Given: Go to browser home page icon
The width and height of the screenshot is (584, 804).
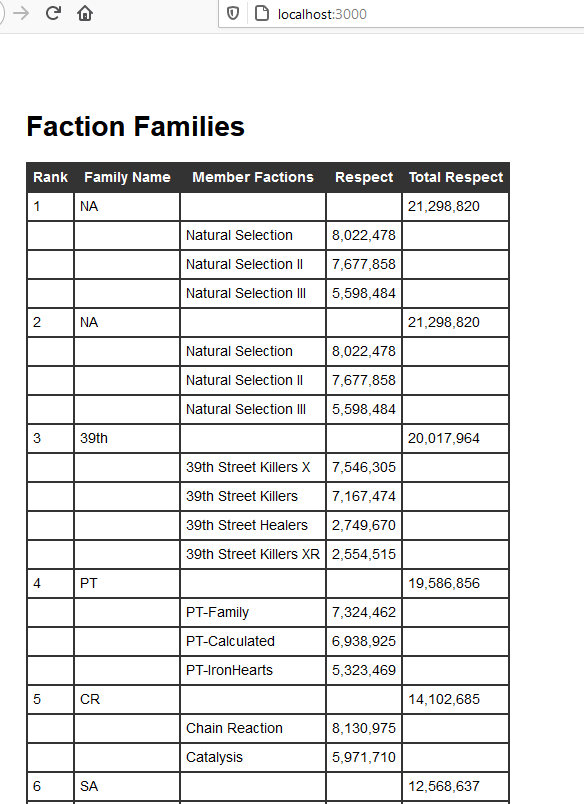Looking at the screenshot, I should (85, 13).
